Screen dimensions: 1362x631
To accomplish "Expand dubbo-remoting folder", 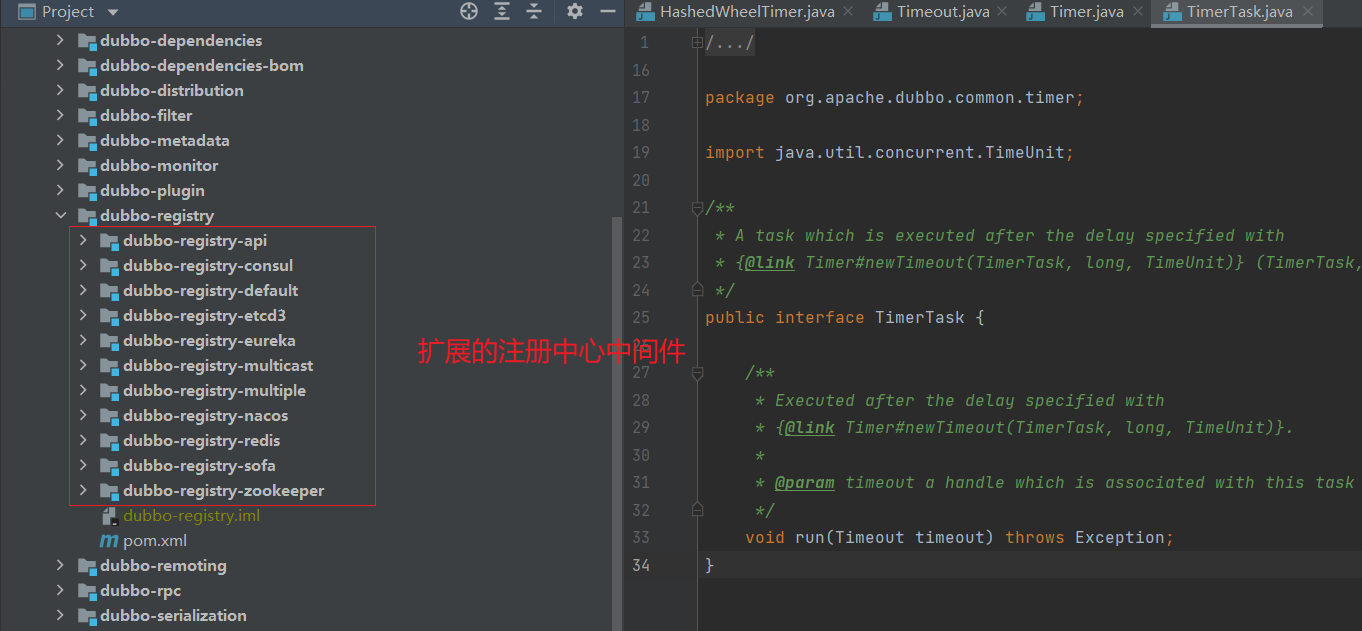I will 60,565.
